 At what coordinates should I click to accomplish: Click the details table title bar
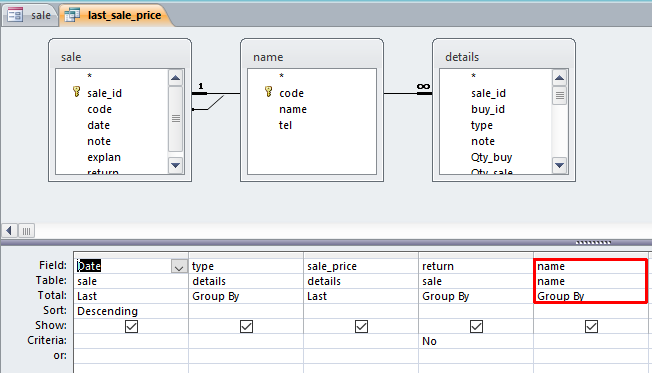pos(504,57)
